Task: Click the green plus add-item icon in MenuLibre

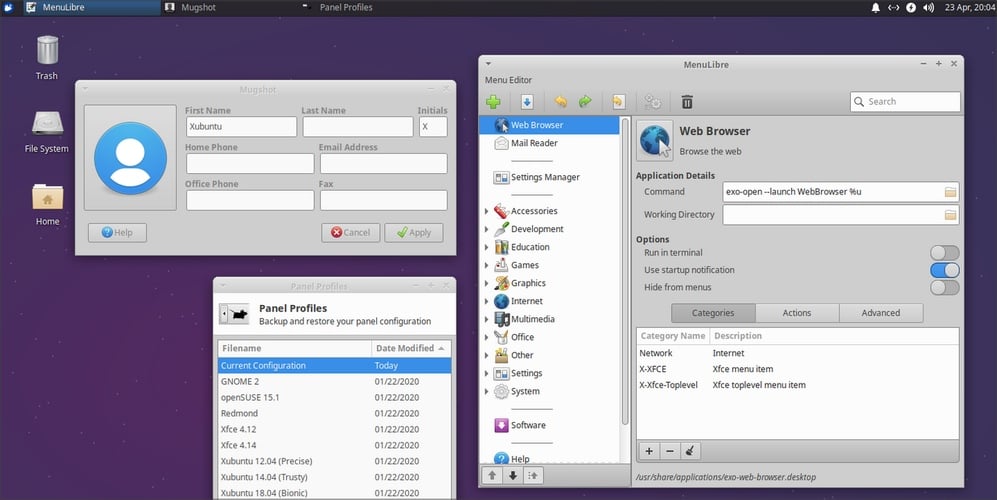Action: (493, 102)
